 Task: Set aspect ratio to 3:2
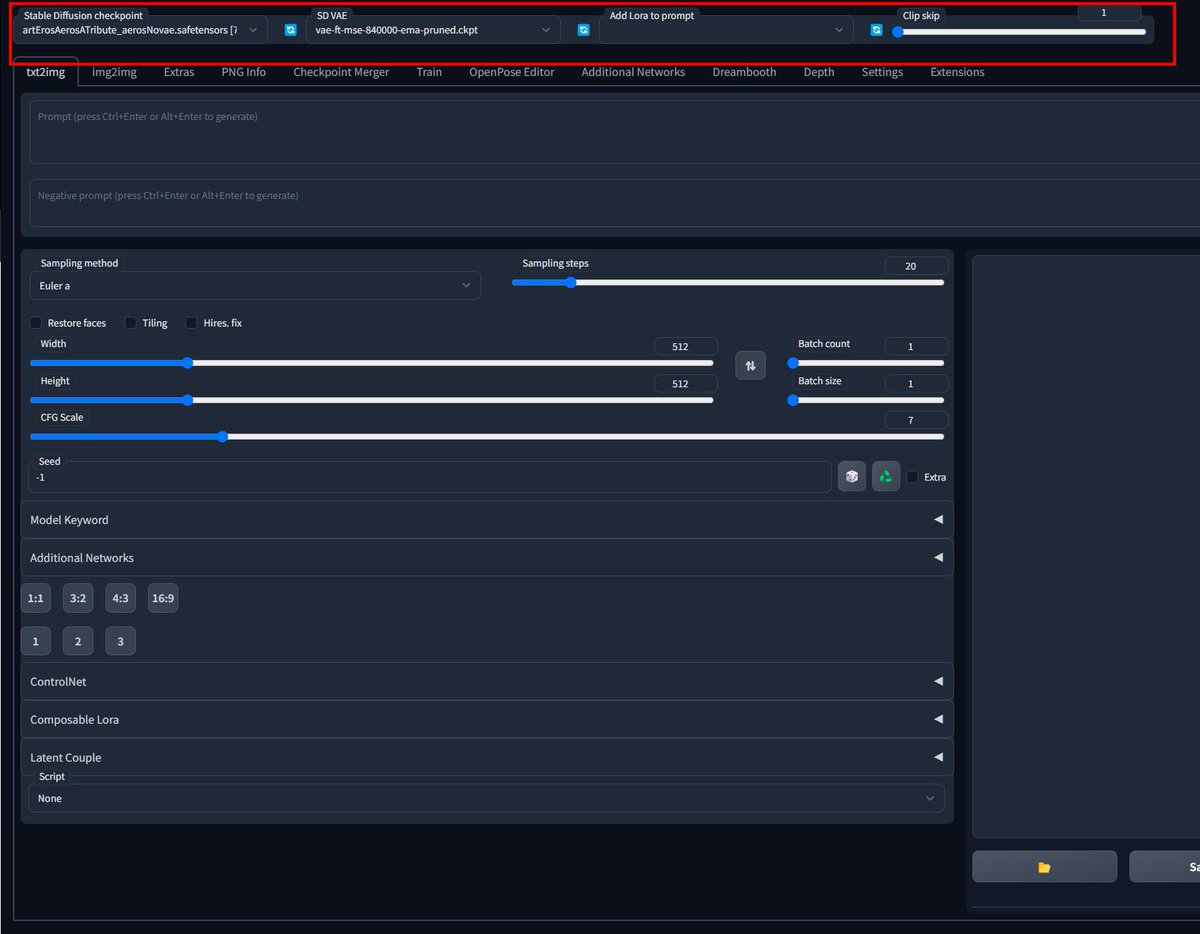78,598
